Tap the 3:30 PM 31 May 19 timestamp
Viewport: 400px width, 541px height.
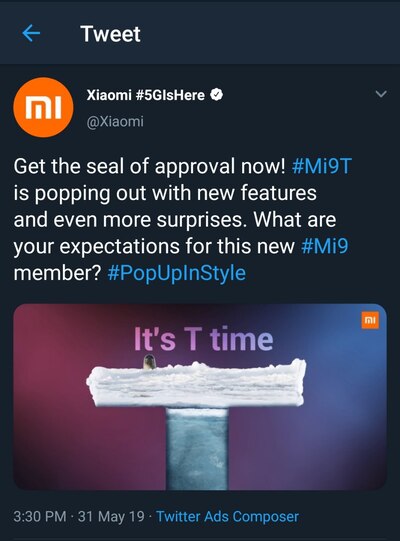click(79, 517)
